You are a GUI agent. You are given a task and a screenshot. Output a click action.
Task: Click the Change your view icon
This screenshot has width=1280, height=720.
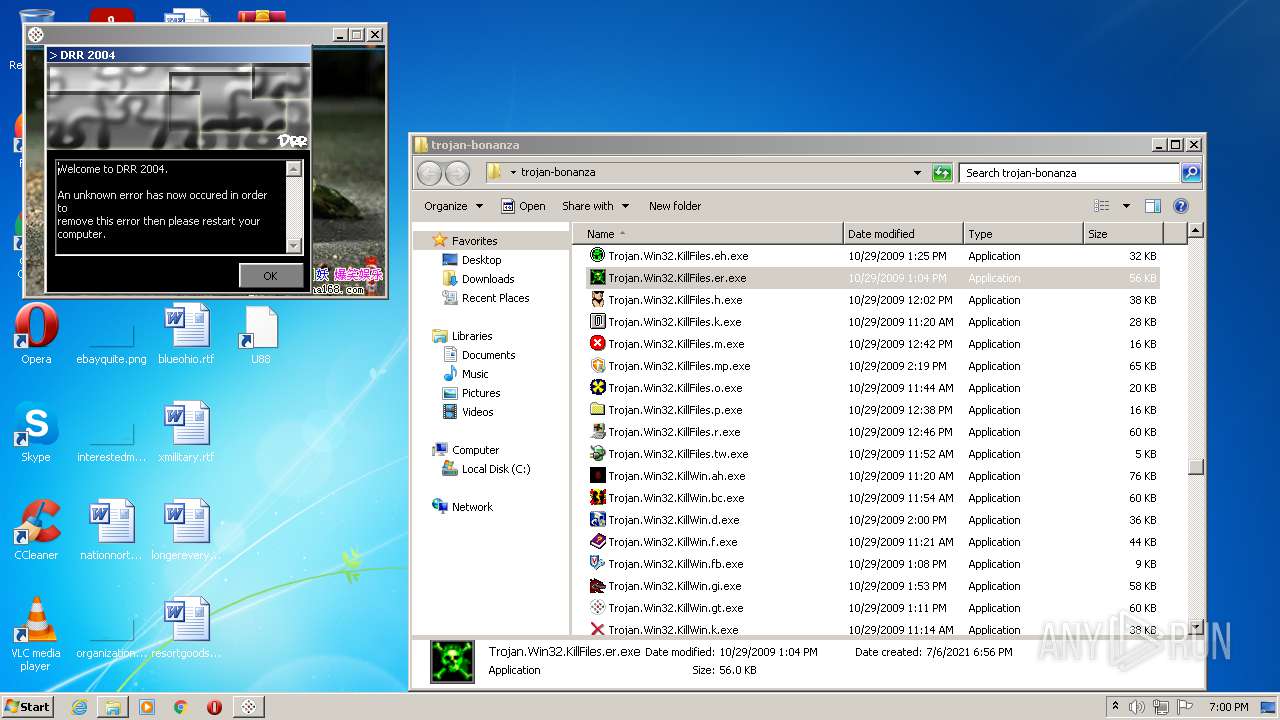(1102, 206)
